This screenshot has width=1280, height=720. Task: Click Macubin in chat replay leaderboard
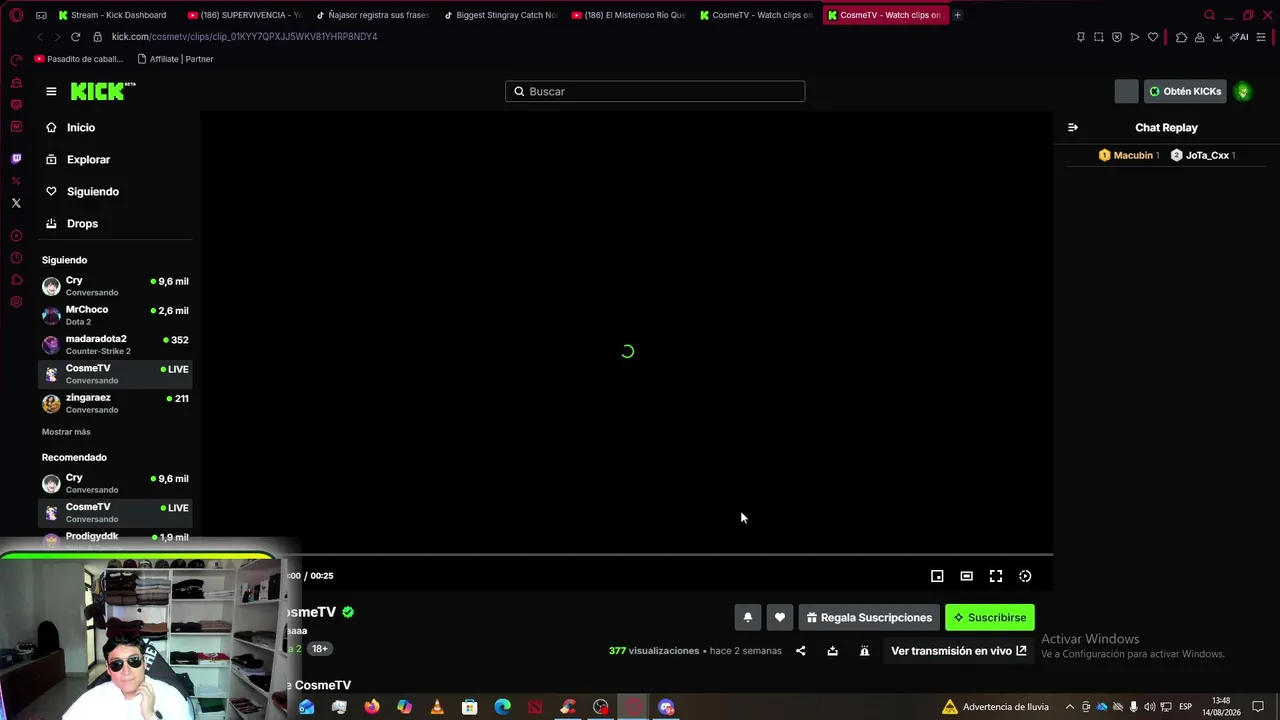[x=1129, y=155]
